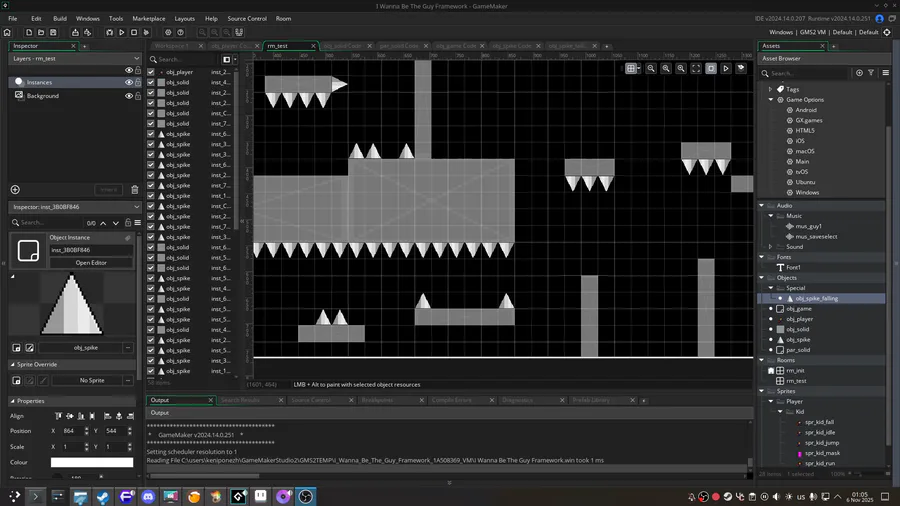Open the Inspector: inst_3B0BF846 dropdown
Image resolution: width=900 pixels, height=506 pixels.
pos(75,207)
